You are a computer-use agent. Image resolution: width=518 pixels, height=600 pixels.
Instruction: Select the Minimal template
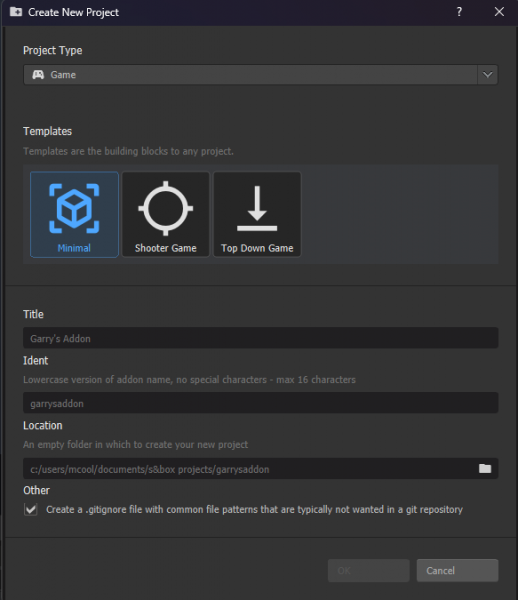pos(74,214)
